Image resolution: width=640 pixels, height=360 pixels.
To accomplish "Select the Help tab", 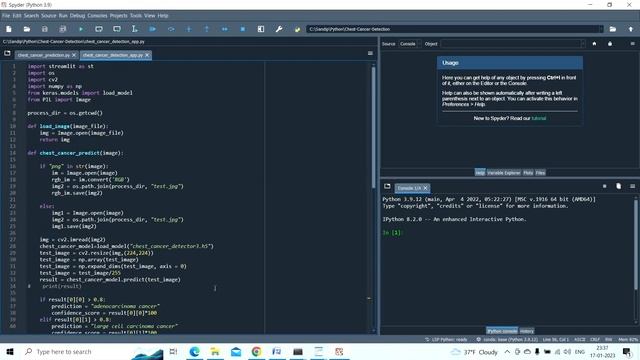I will point(480,173).
